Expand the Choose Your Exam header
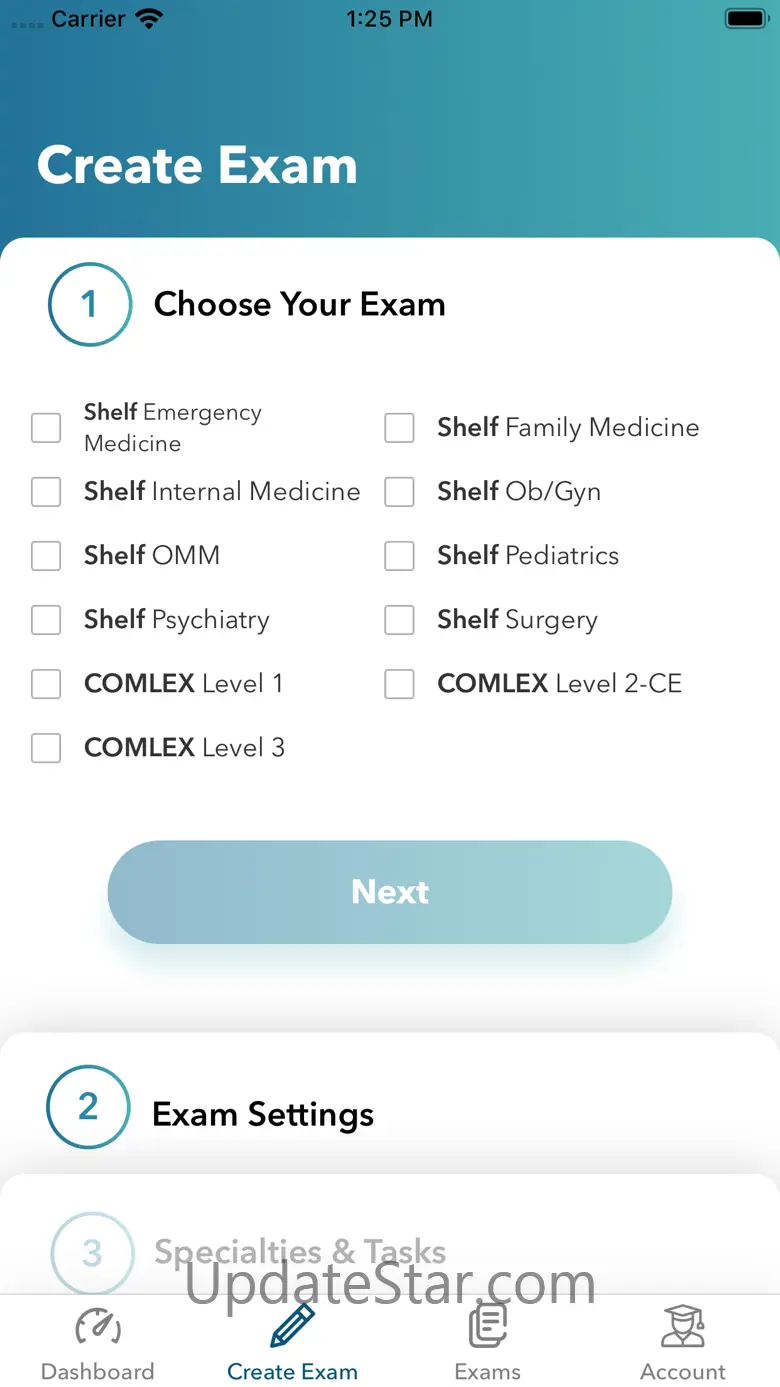This screenshot has height=1387, width=780. tap(299, 304)
